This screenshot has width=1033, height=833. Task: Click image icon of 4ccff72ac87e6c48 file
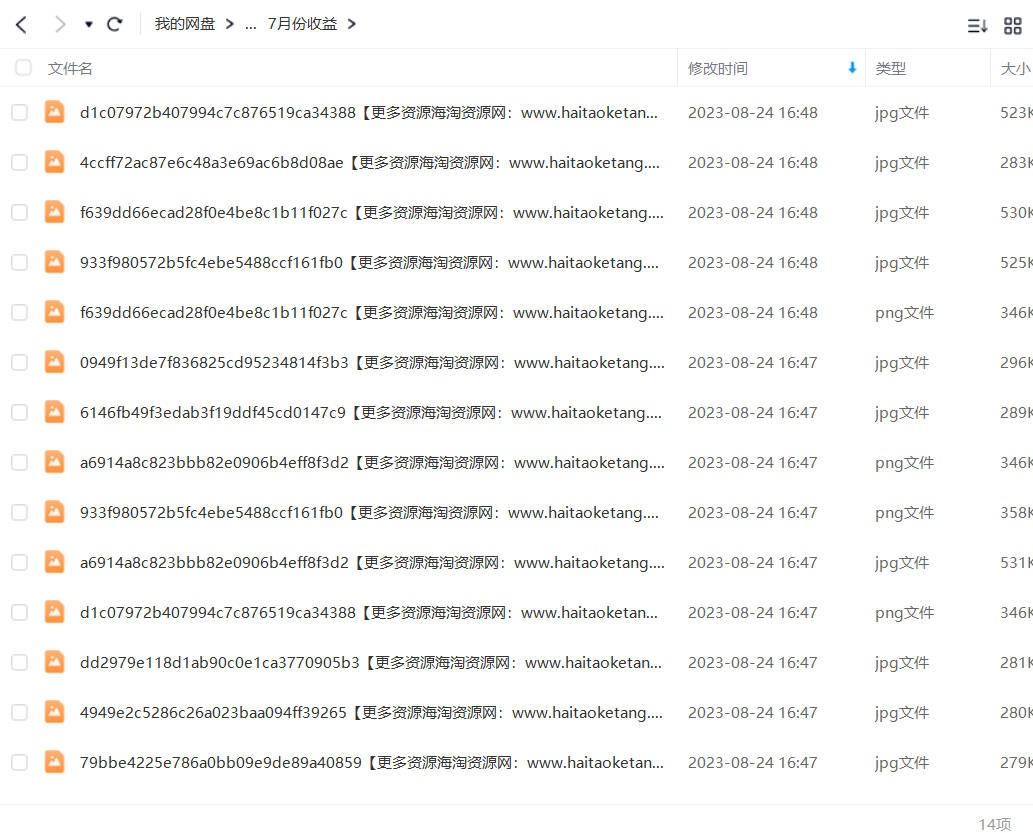coord(55,162)
